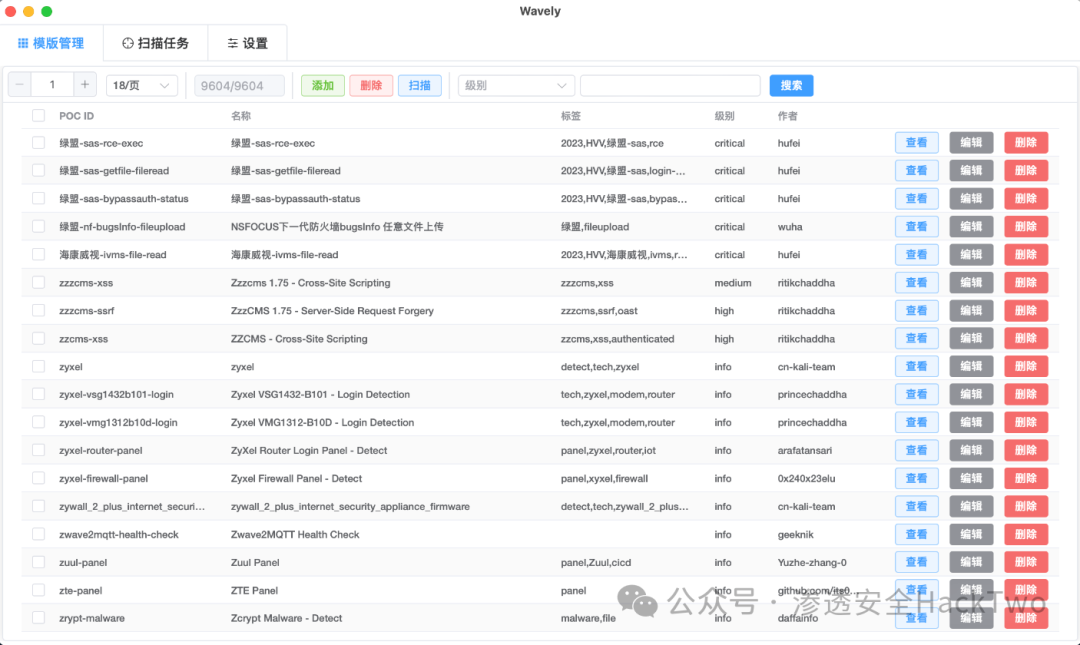This screenshot has height=645, width=1080.
Task: Check the 海康威视-ivms-file-read row checkbox
Action: tap(39, 254)
